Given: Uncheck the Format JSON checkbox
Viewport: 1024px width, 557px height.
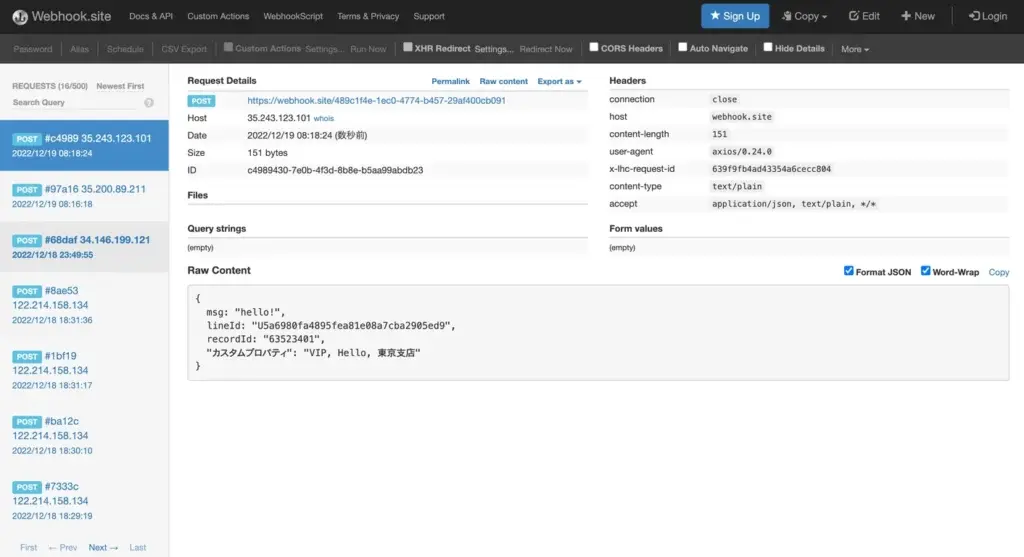Looking at the screenshot, I should pyautogui.click(x=849, y=271).
